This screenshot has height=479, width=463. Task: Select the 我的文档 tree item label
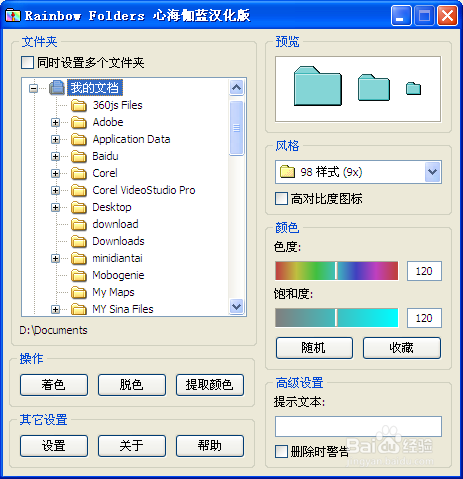coord(95,88)
